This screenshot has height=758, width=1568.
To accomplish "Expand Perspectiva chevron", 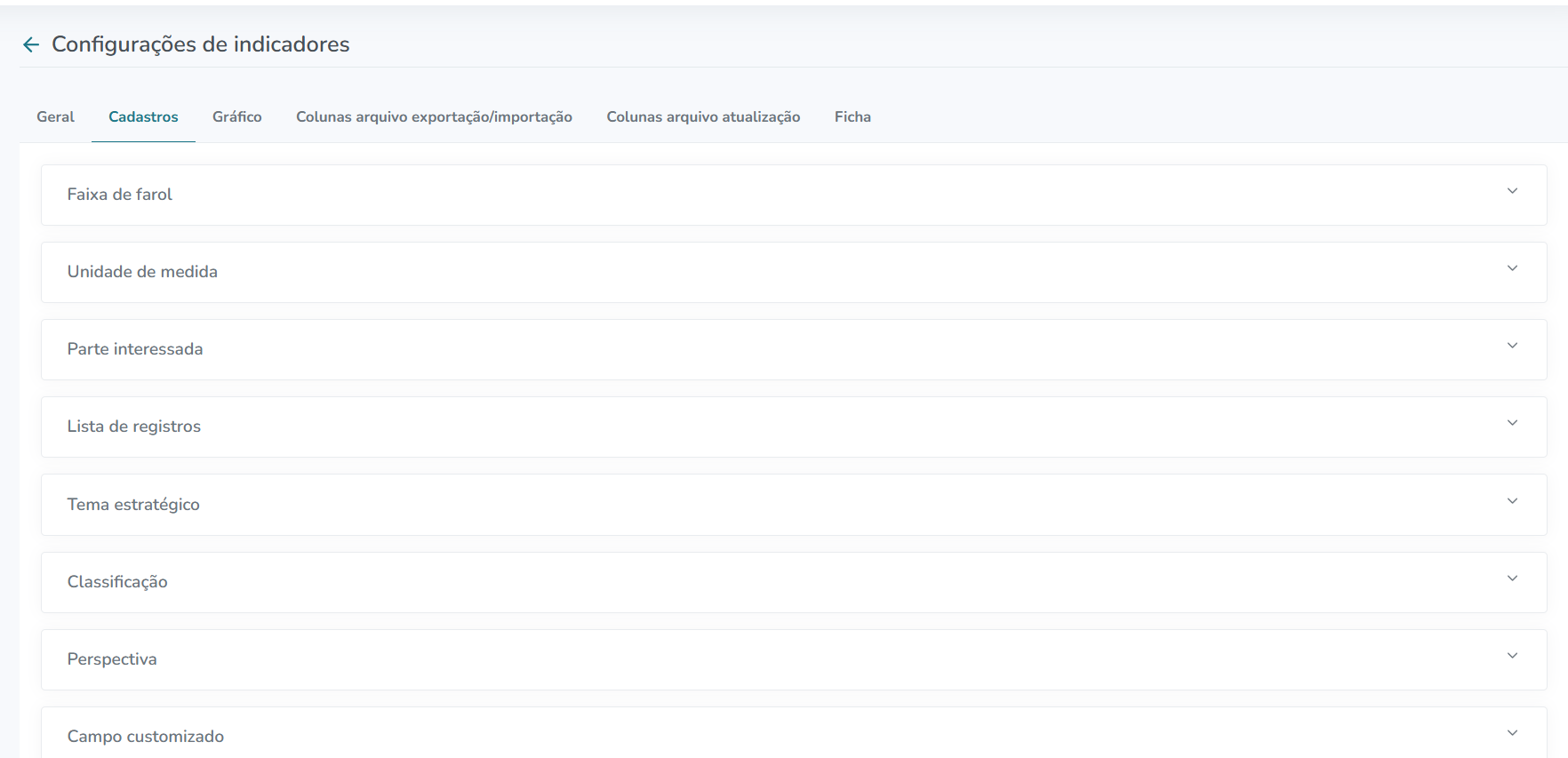I will 1512,656.
